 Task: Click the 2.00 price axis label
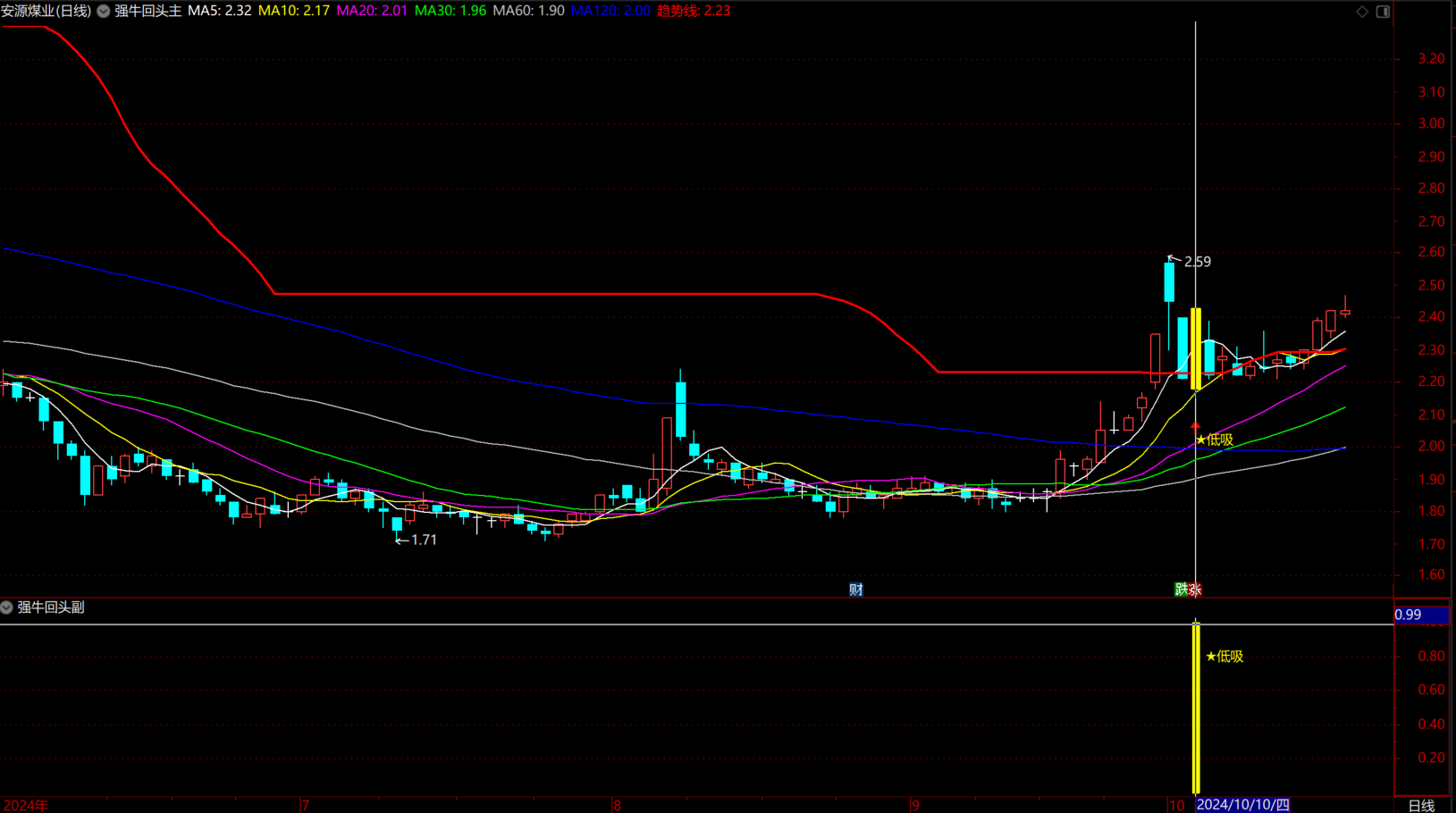[1431, 447]
